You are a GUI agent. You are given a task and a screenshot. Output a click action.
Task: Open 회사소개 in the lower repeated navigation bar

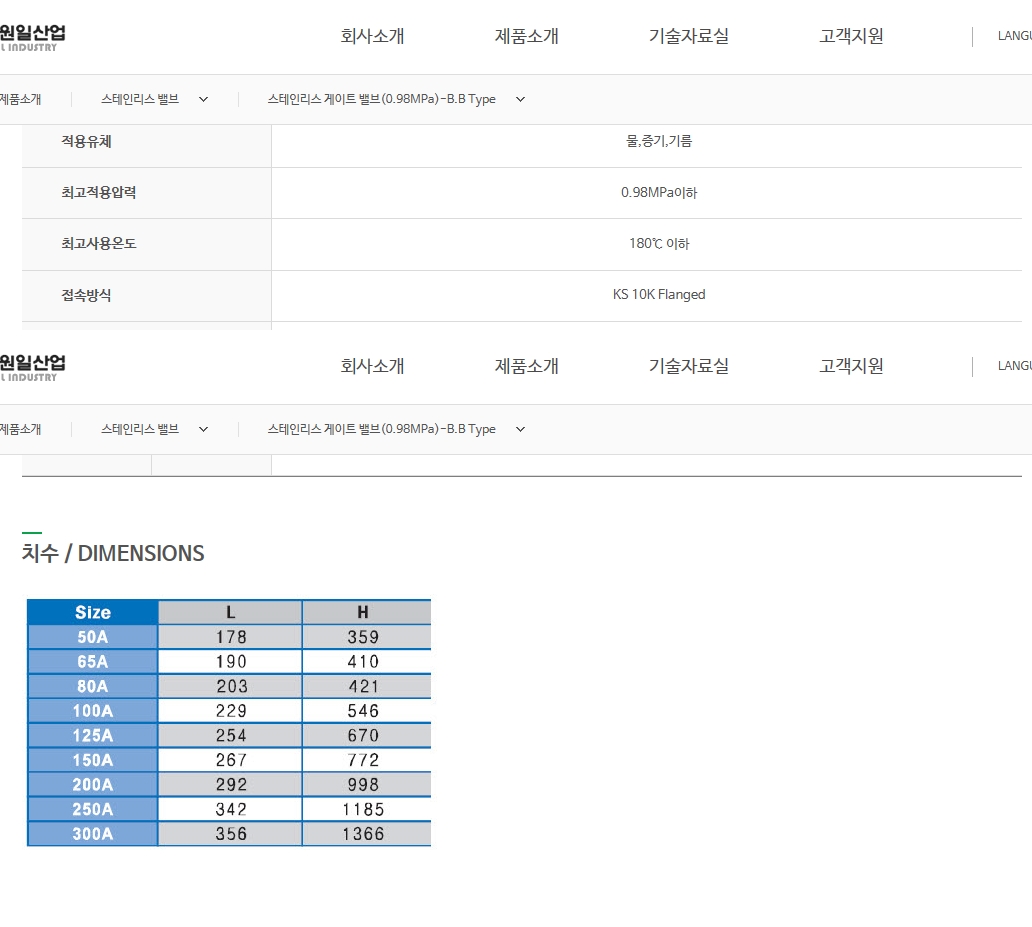pos(372,366)
